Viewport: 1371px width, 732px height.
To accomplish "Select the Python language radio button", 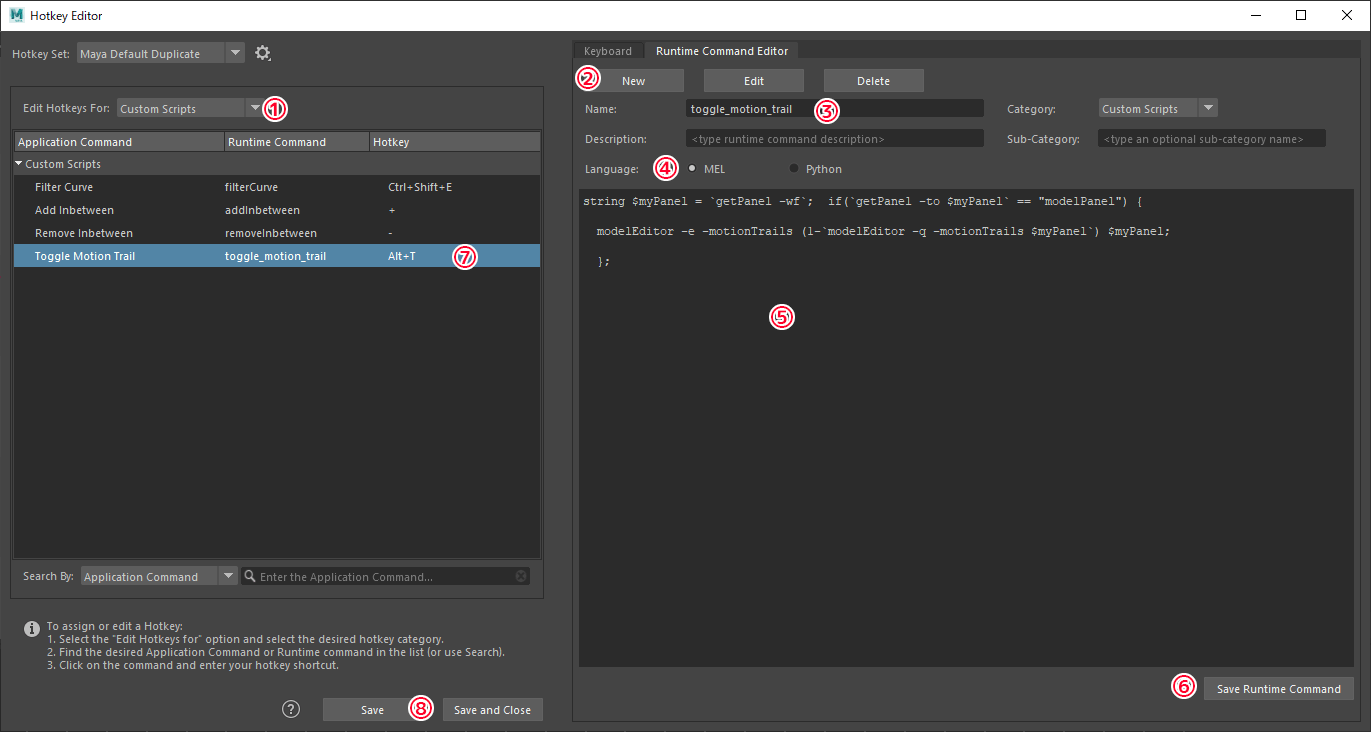I will tap(795, 168).
